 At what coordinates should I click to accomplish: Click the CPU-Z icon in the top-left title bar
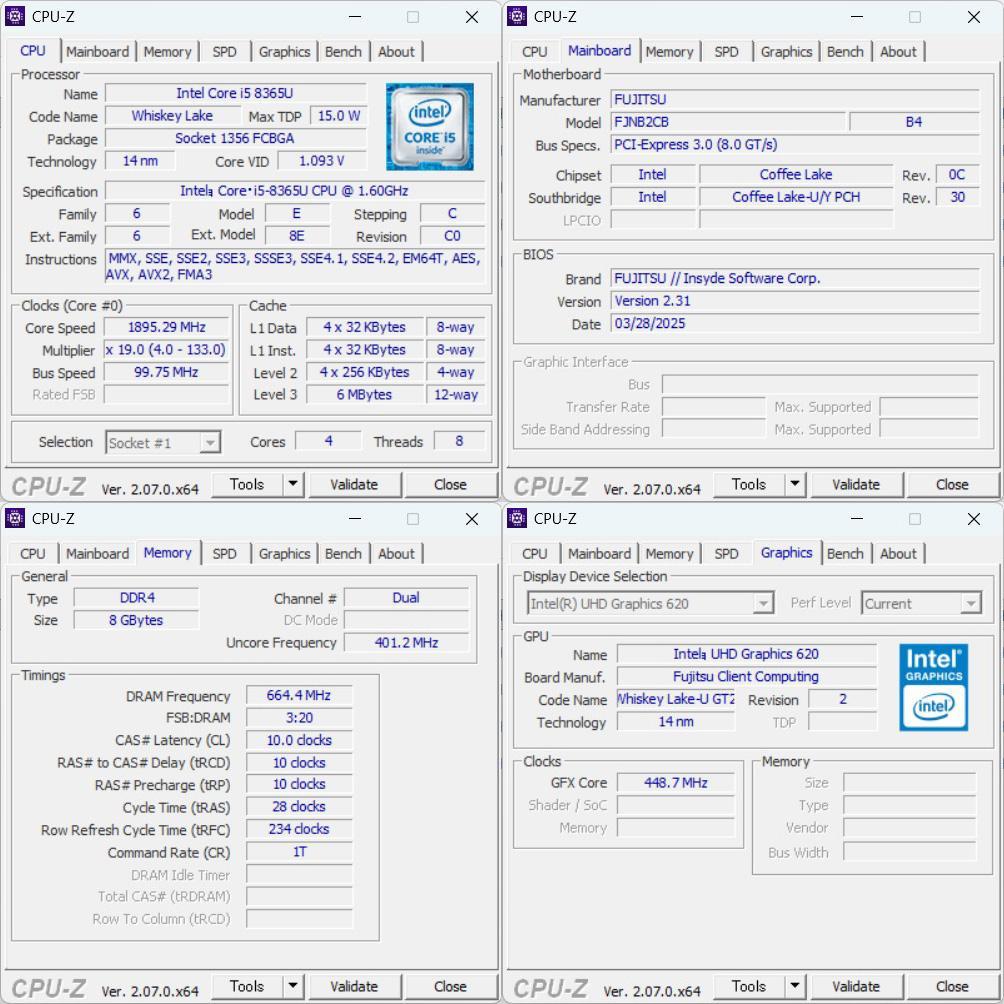16,16
